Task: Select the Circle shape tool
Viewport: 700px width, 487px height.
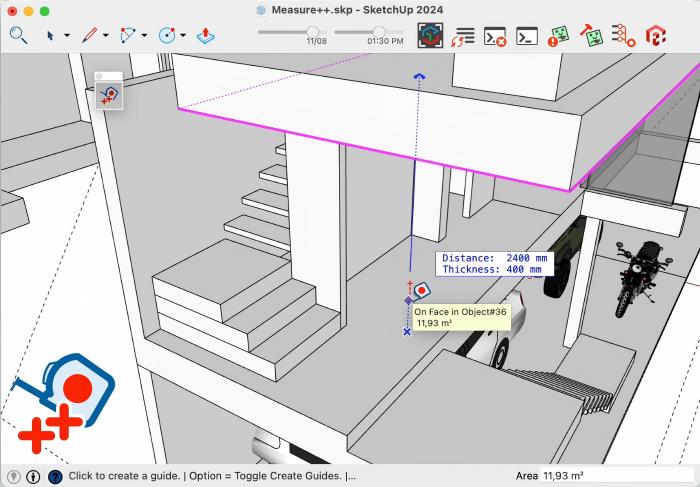Action: point(167,35)
